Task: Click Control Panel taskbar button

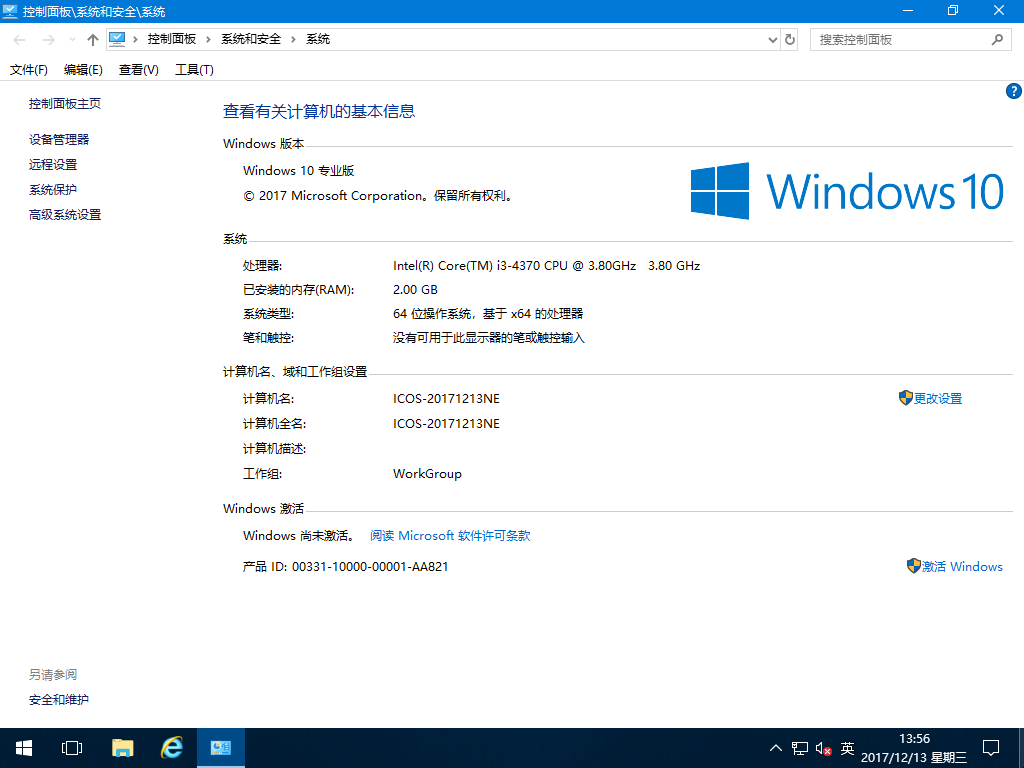Action: tap(221, 748)
